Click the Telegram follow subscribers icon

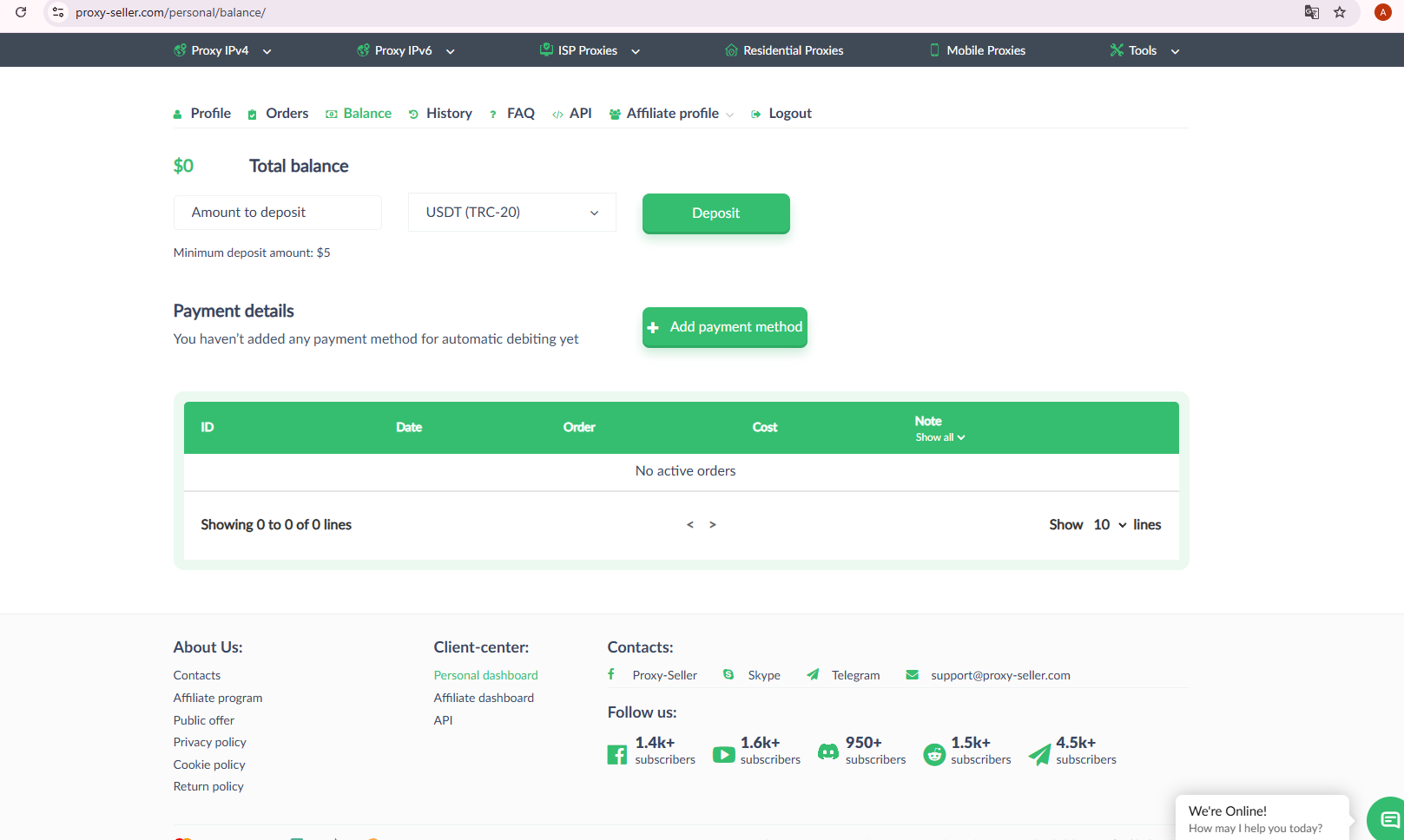pos(1039,755)
